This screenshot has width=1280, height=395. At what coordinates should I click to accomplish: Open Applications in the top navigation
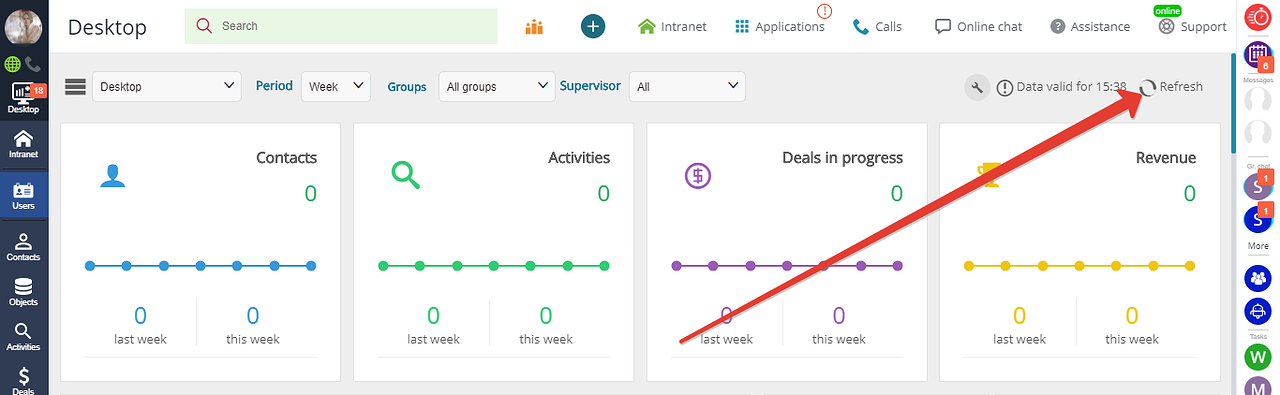[779, 27]
